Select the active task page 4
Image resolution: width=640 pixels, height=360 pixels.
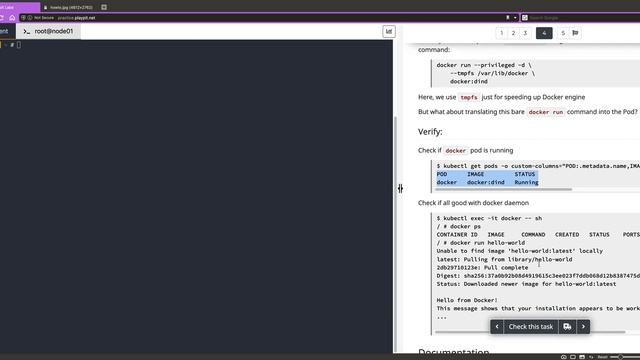(x=544, y=33)
